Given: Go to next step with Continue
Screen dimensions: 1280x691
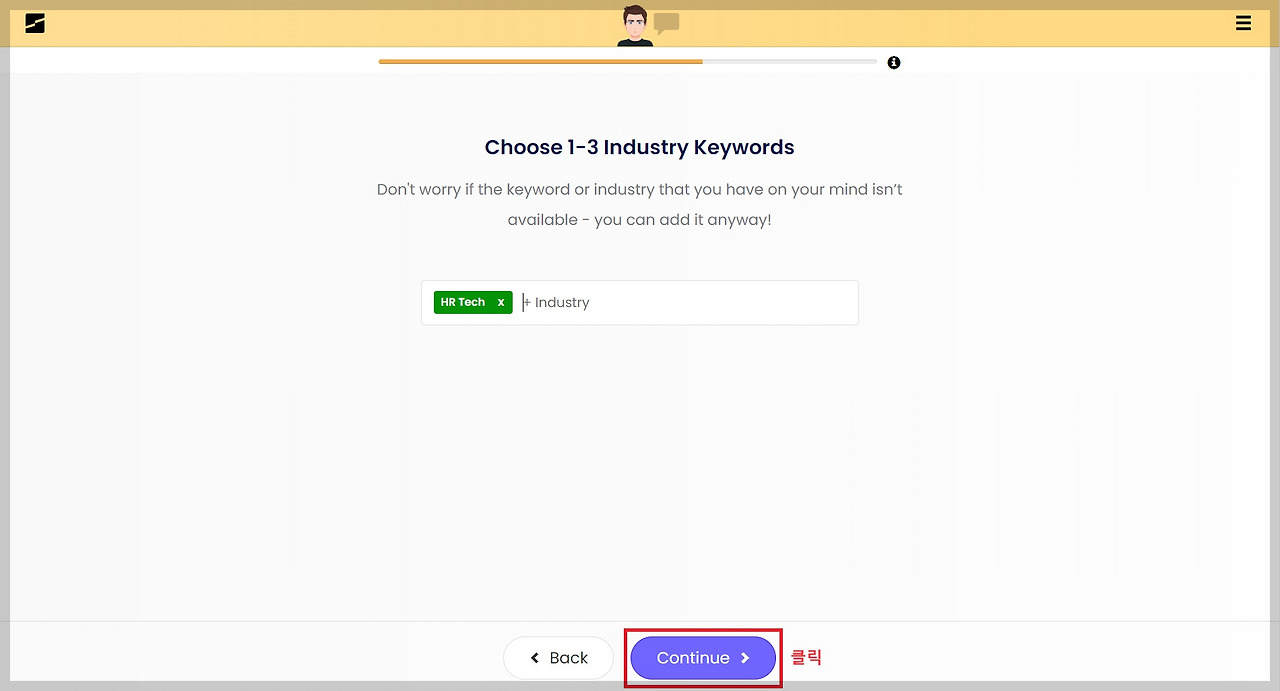Looking at the screenshot, I should pyautogui.click(x=703, y=658).
